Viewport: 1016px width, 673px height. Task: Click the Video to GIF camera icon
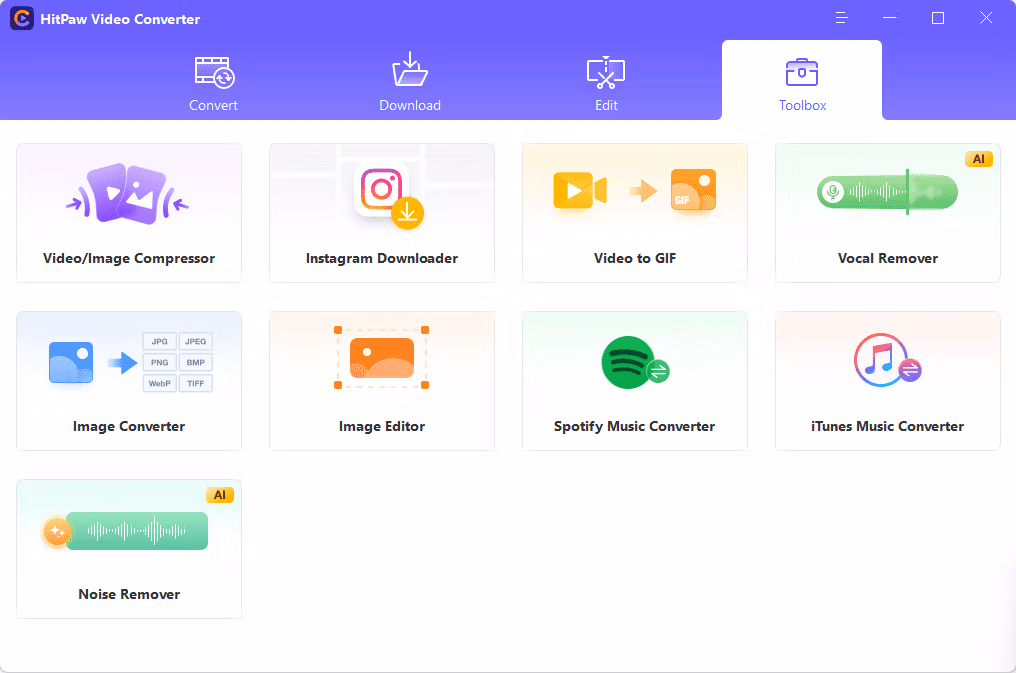click(x=580, y=190)
